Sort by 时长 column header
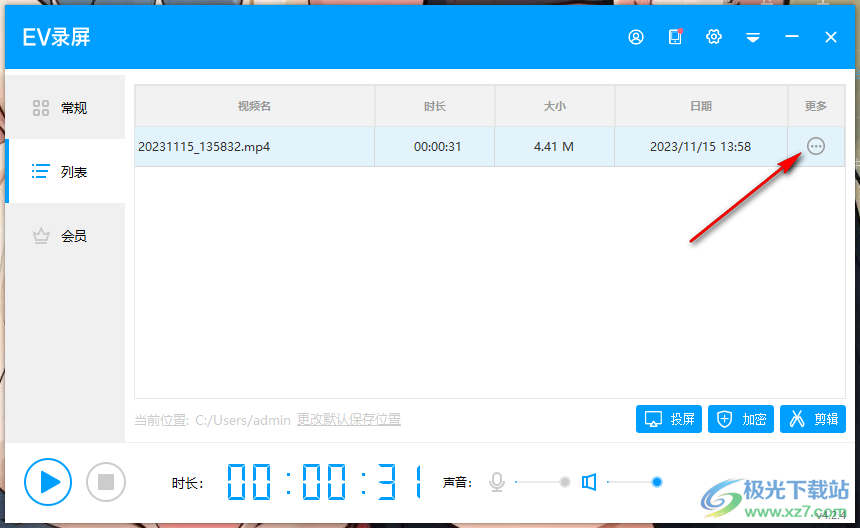860x528 pixels. pos(435,106)
